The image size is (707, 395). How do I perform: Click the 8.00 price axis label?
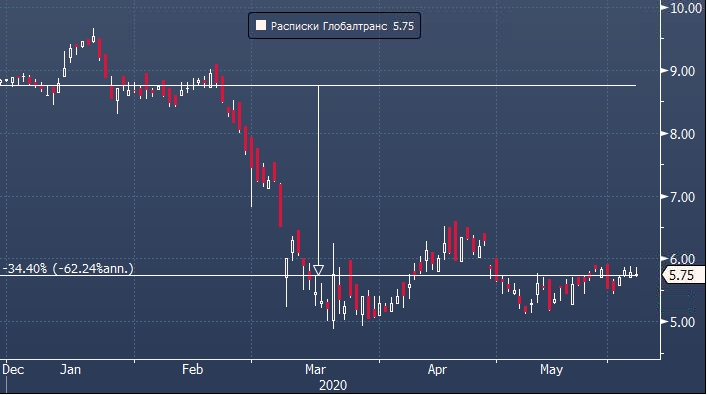coord(682,134)
